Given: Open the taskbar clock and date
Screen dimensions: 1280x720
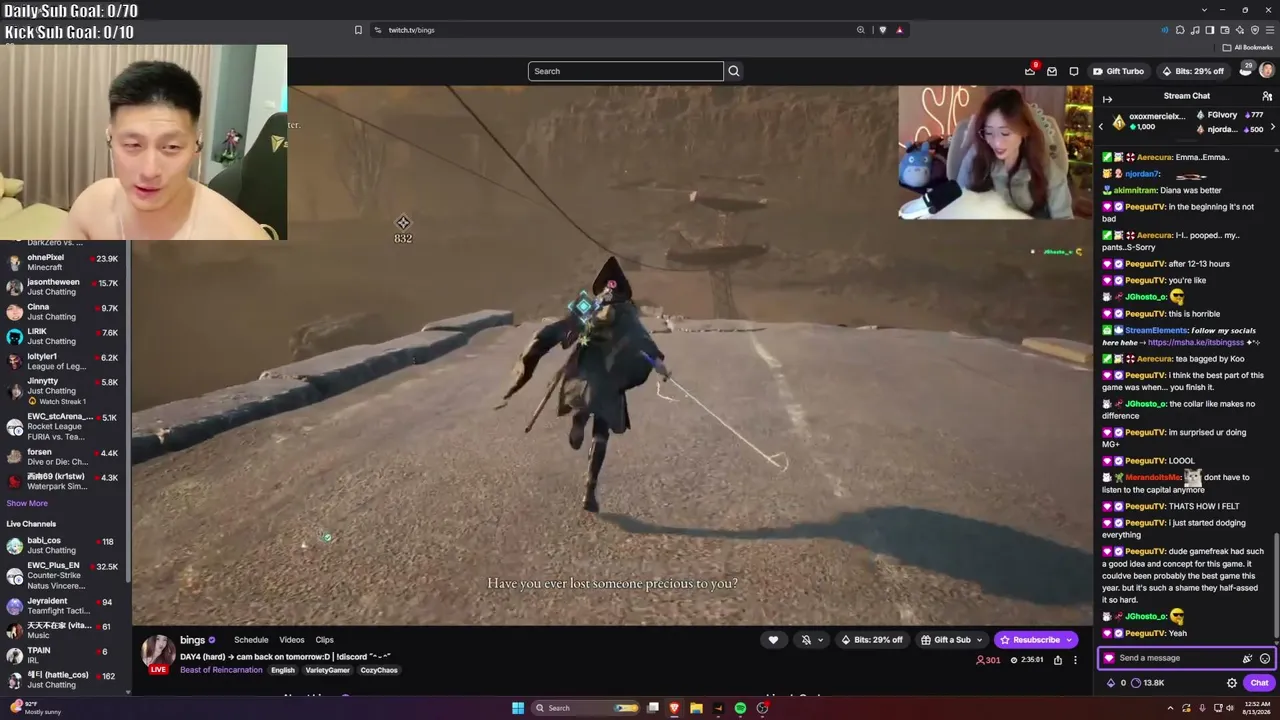Looking at the screenshot, I should [x=1255, y=708].
